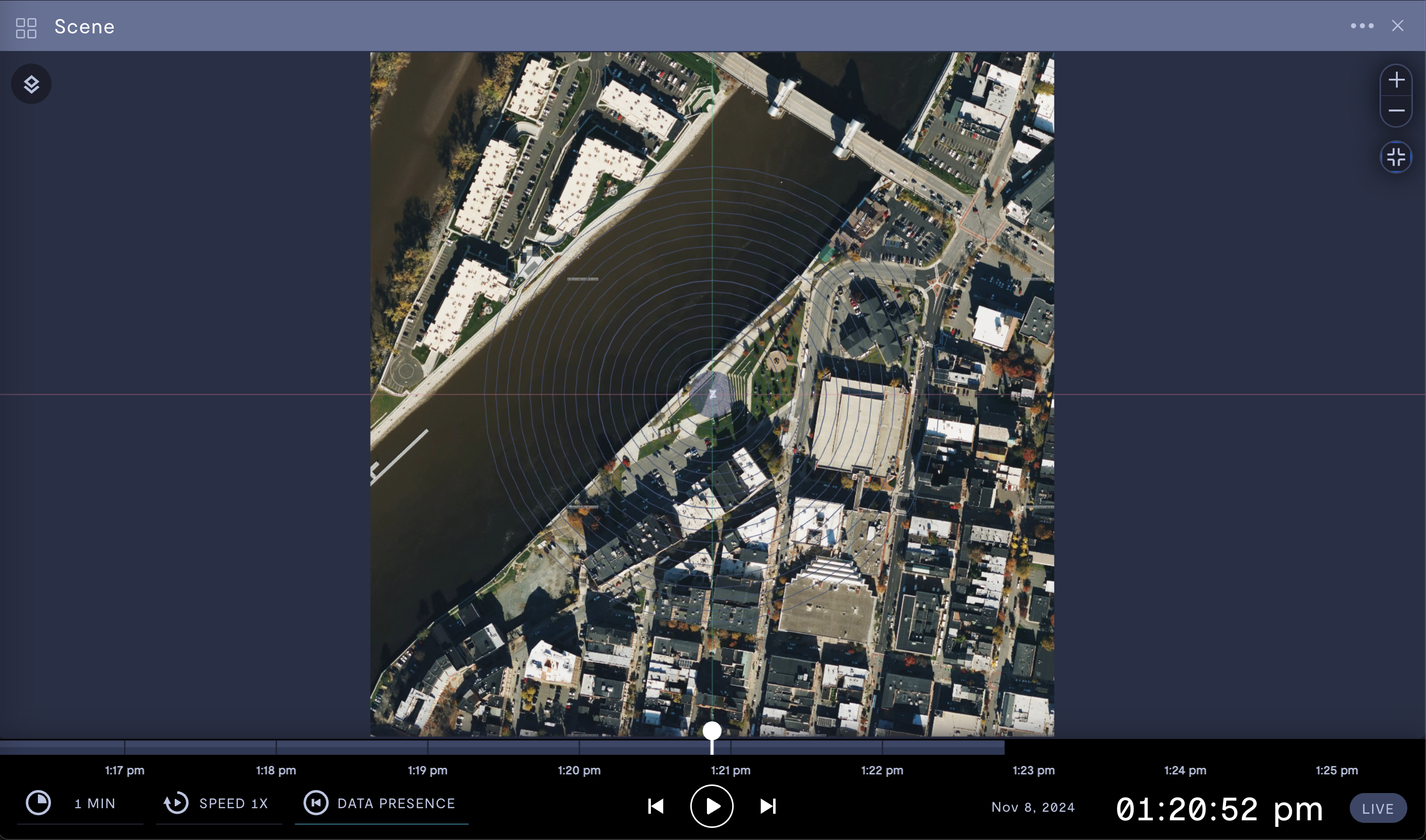Click DATA PRESENCE toggle in toolbar
The width and height of the screenshot is (1426, 840).
coord(380,803)
